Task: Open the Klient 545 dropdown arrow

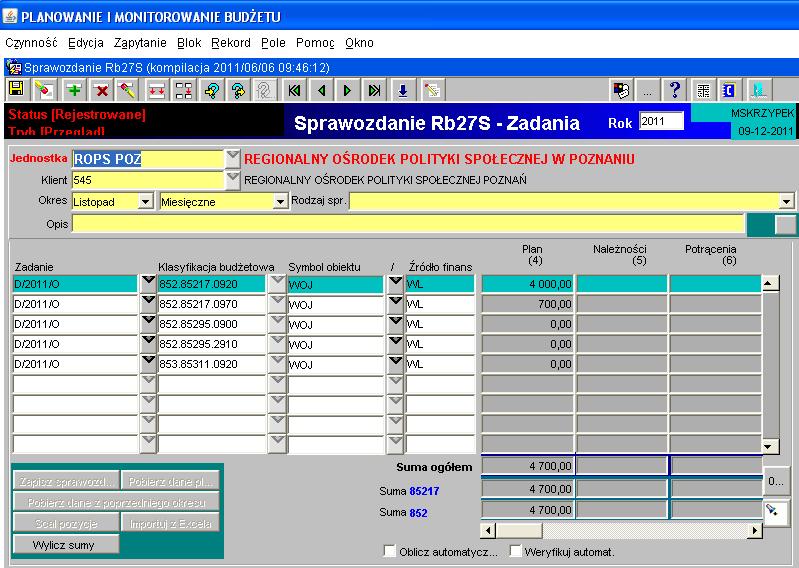Action: 232,179
